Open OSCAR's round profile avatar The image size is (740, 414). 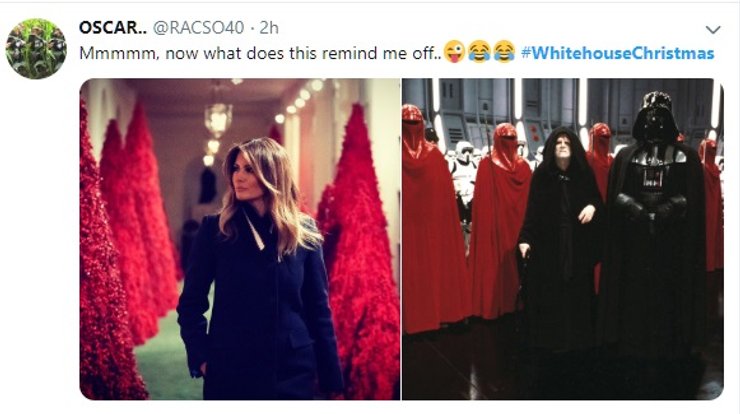pos(36,49)
